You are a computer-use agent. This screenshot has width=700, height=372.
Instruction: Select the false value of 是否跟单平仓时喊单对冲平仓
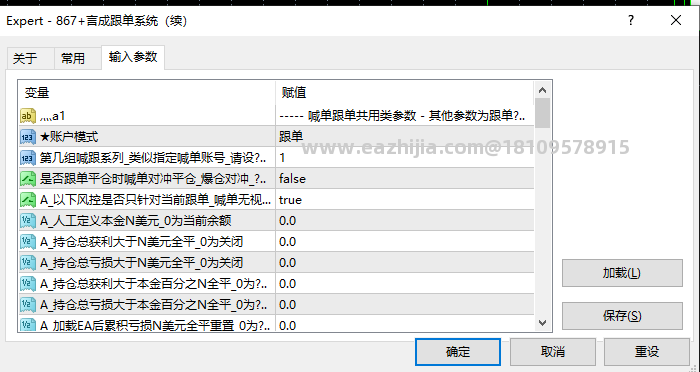point(292,179)
